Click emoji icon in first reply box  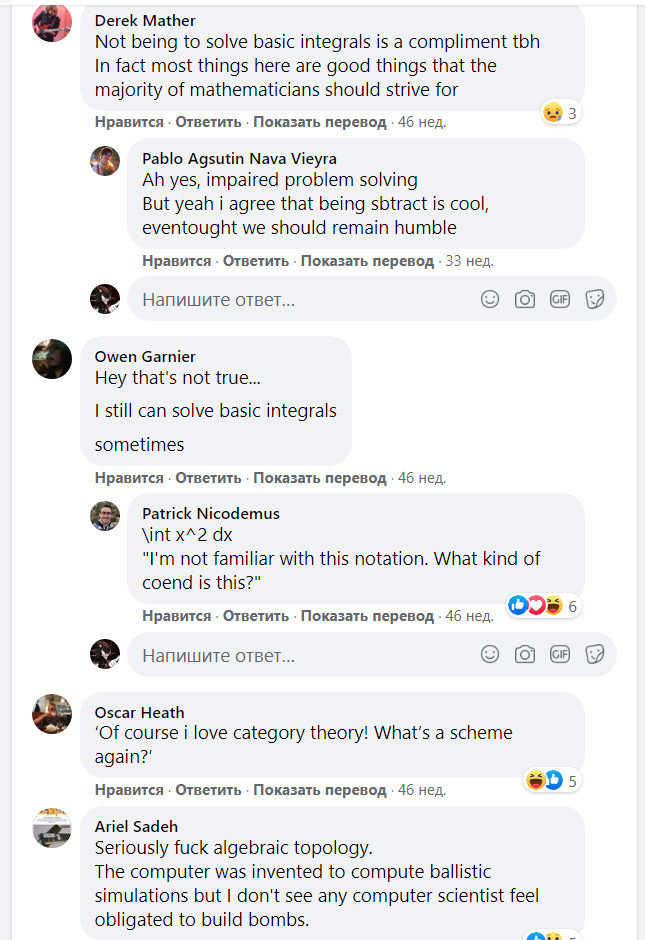[x=490, y=299]
